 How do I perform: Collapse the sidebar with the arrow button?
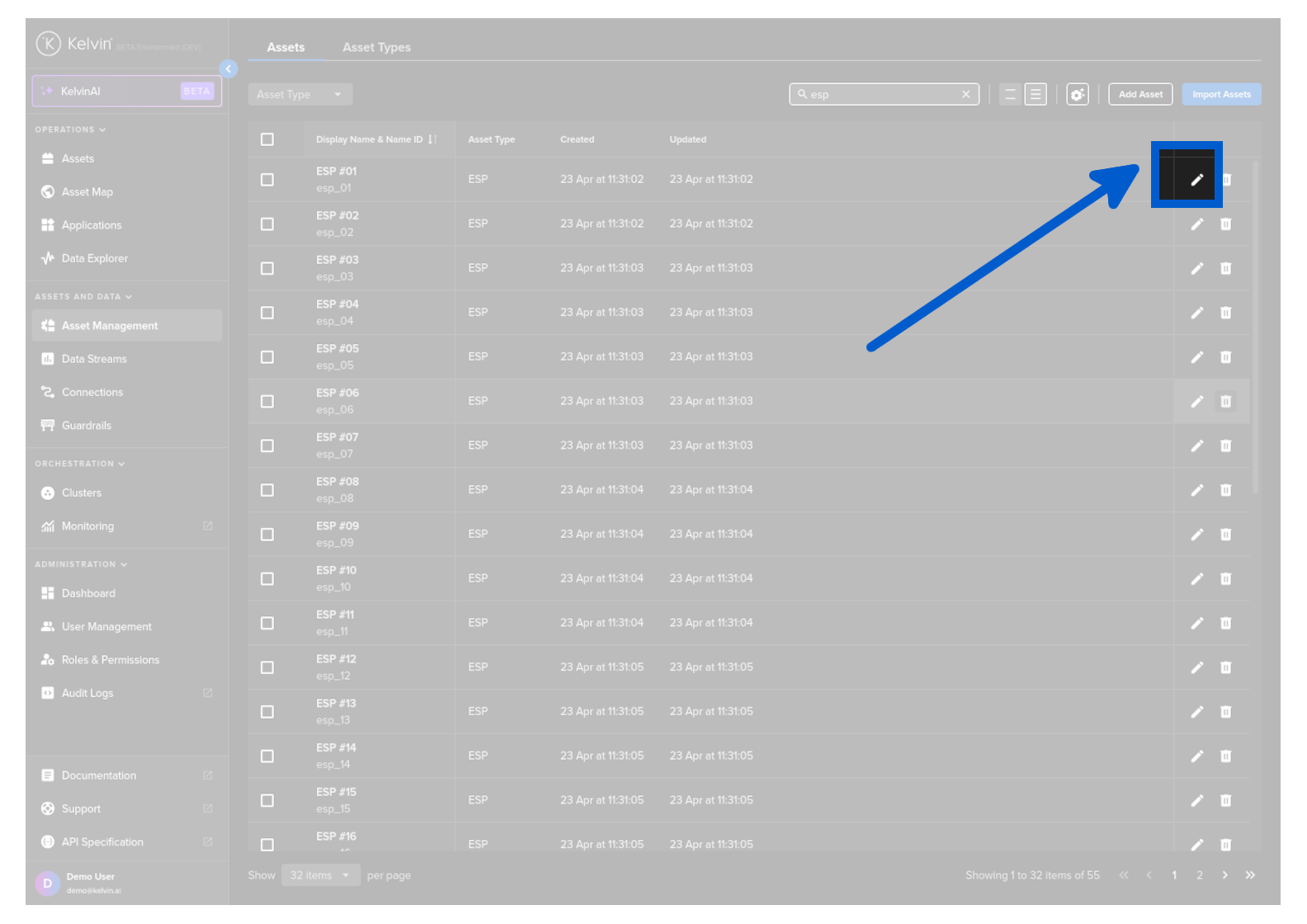(229, 69)
